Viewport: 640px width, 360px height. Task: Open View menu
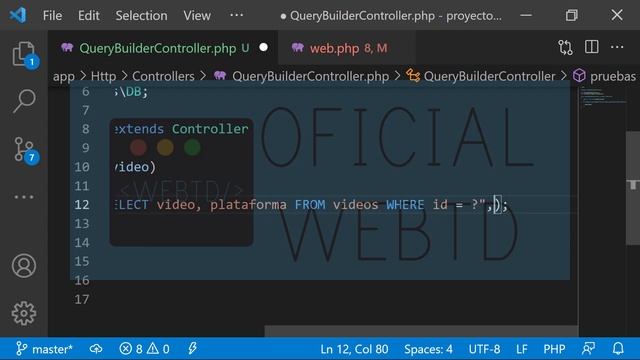click(x=197, y=16)
